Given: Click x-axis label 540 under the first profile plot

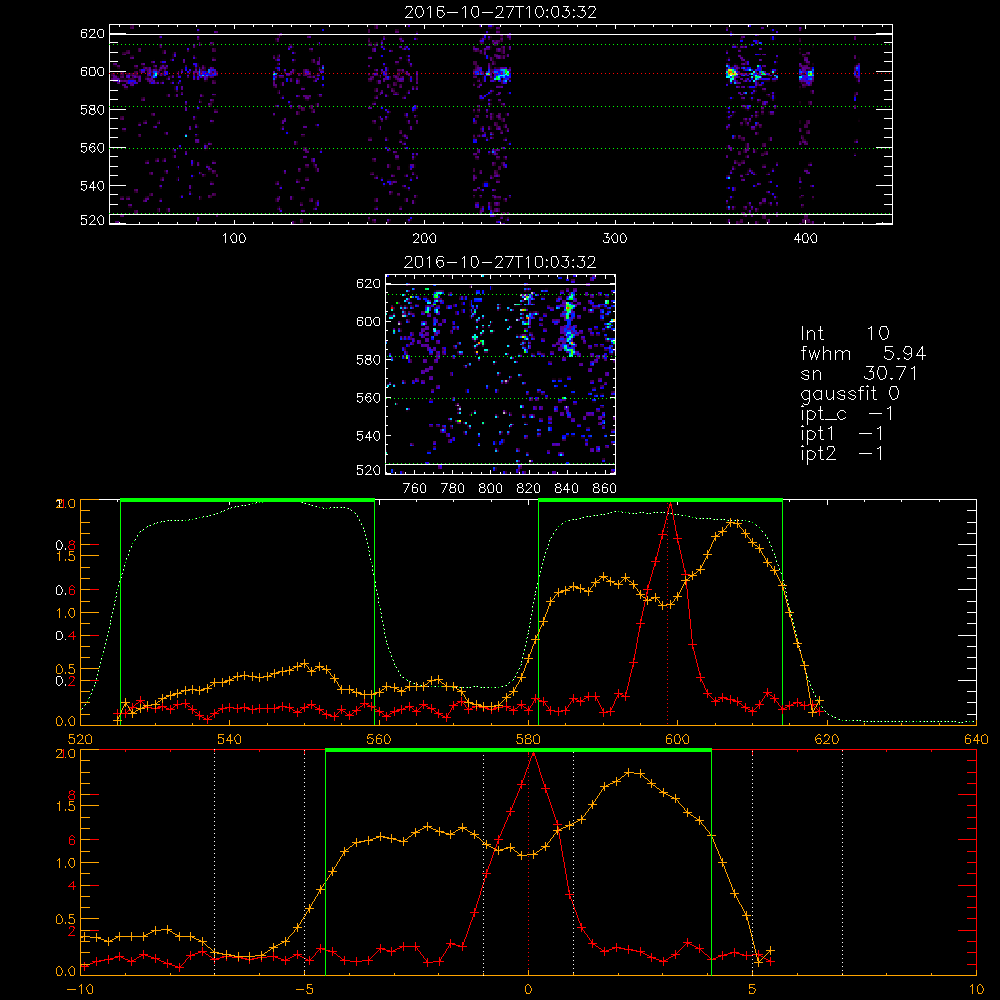Looking at the screenshot, I should (230, 739).
